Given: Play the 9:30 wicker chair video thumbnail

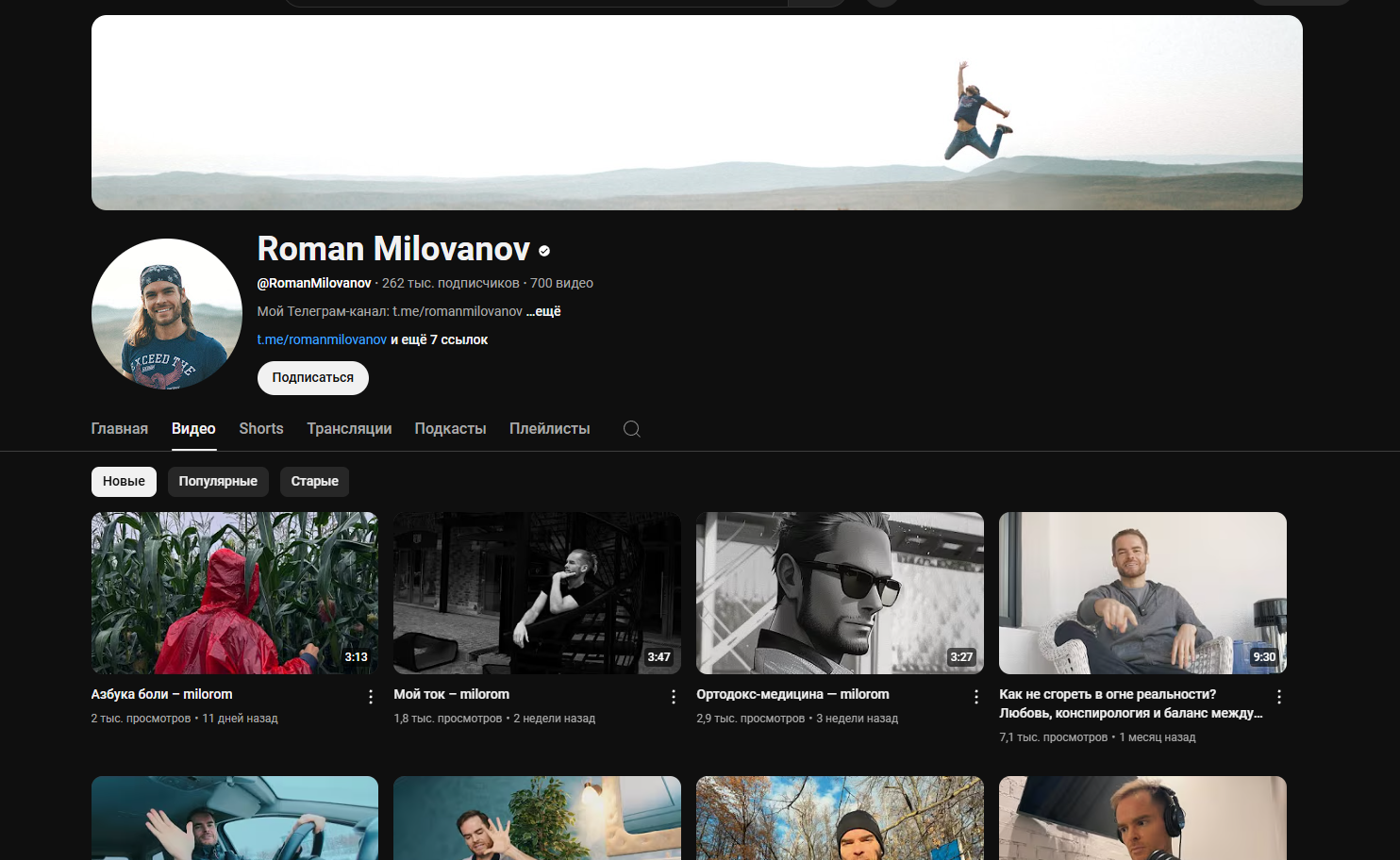Looking at the screenshot, I should click(x=1142, y=593).
